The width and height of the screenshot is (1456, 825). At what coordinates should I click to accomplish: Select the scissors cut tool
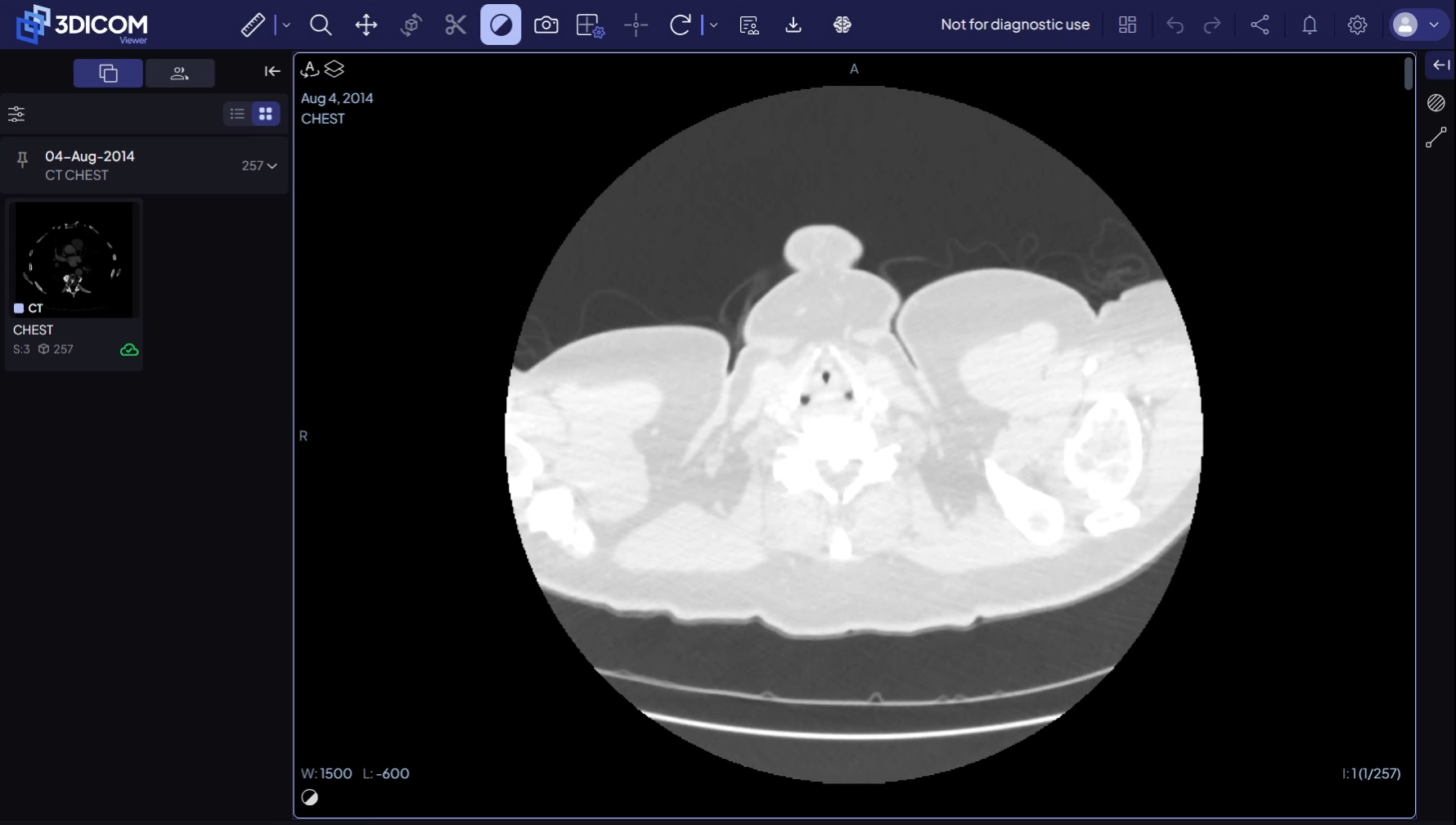[456, 25]
